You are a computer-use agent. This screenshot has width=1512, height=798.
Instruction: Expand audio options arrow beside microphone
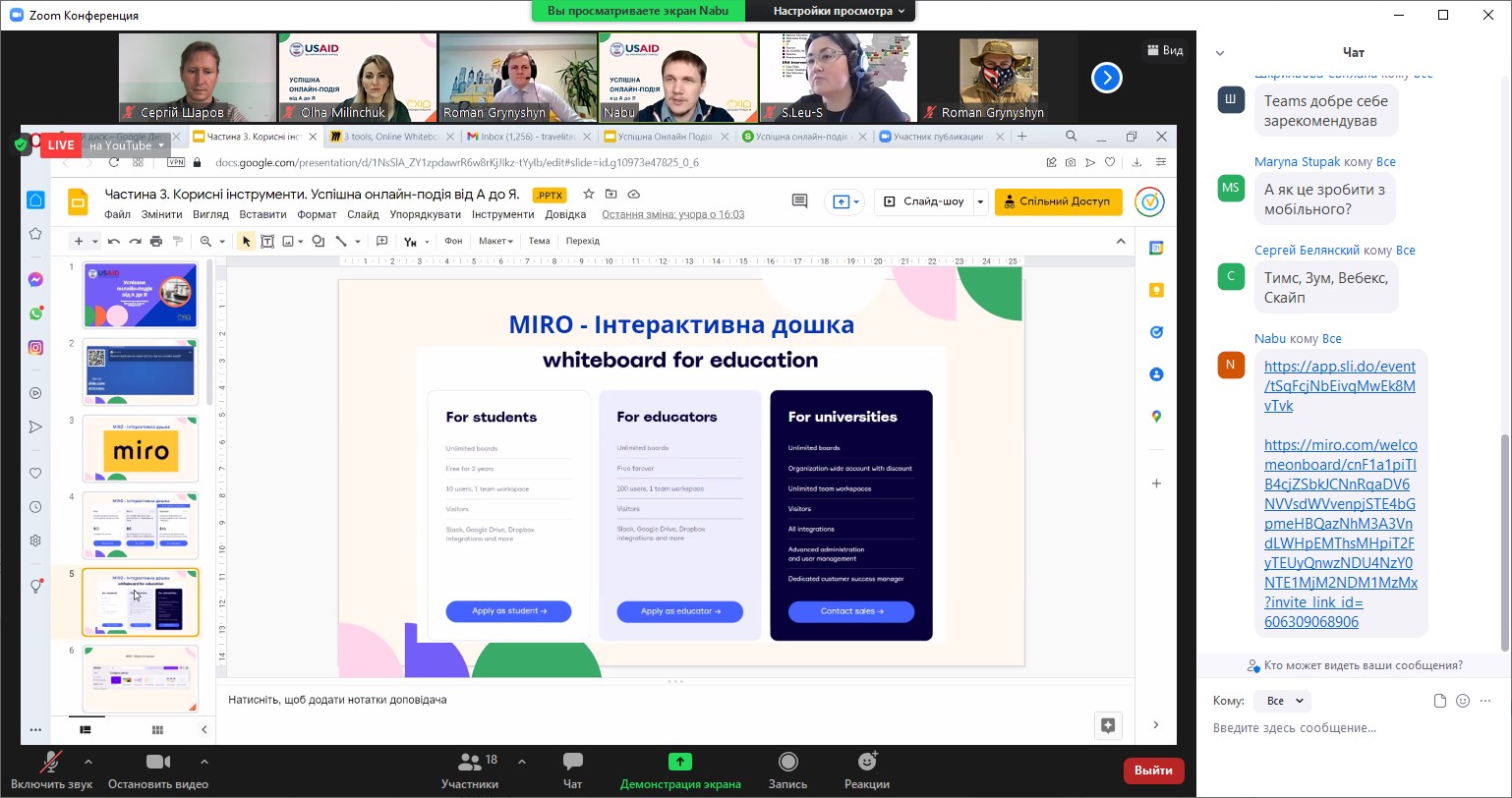pos(88,762)
